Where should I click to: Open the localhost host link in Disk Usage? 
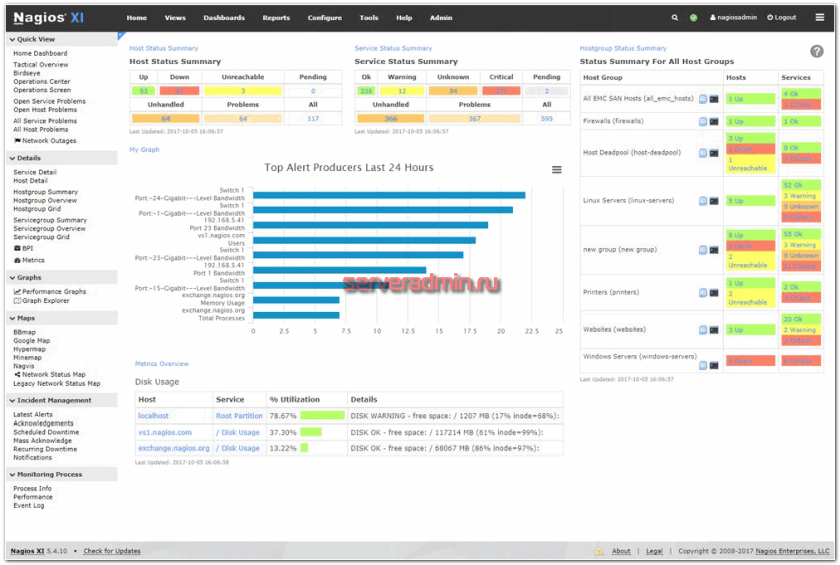(x=153, y=416)
